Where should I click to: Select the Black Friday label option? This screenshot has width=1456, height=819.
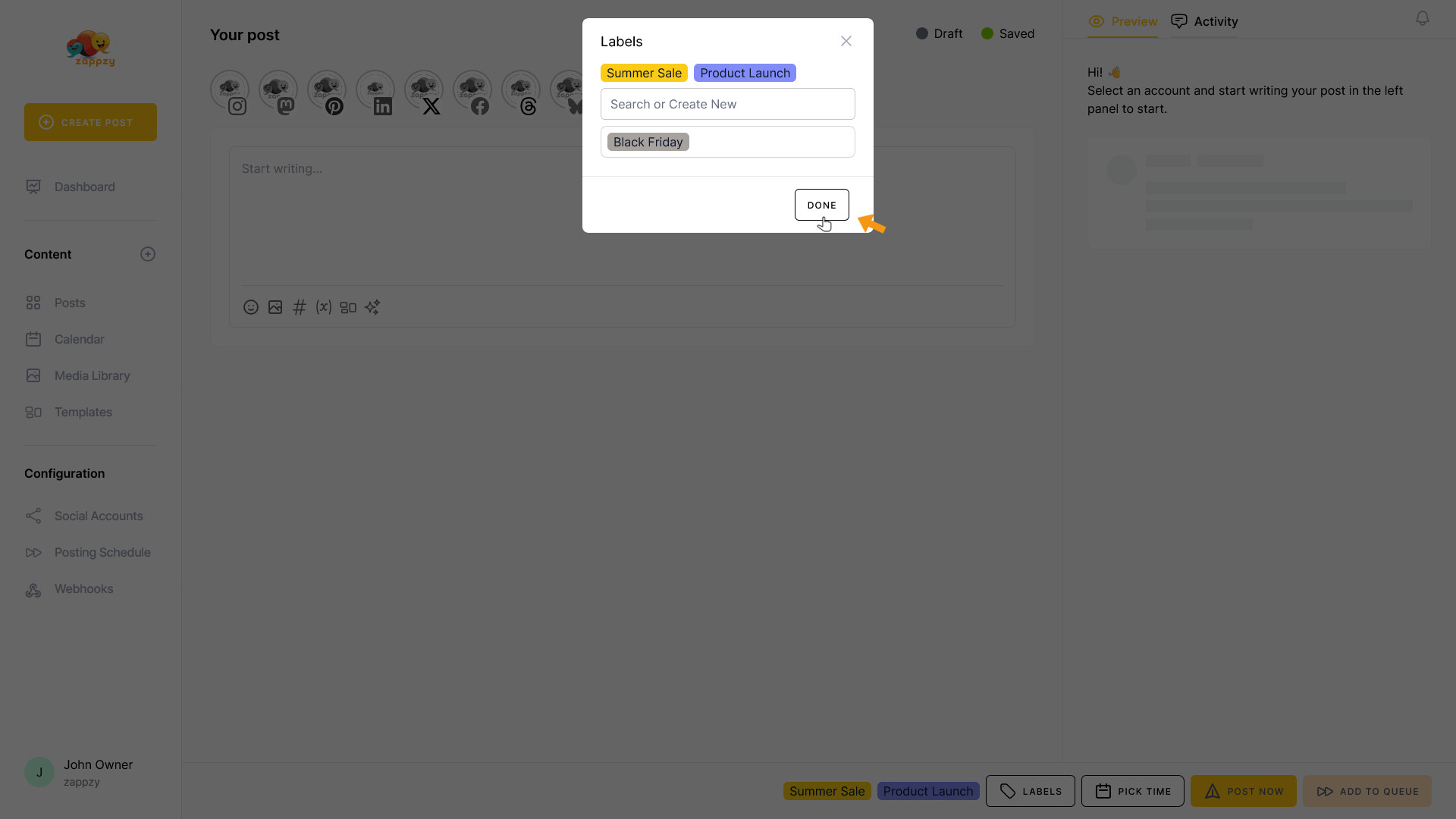coord(648,142)
